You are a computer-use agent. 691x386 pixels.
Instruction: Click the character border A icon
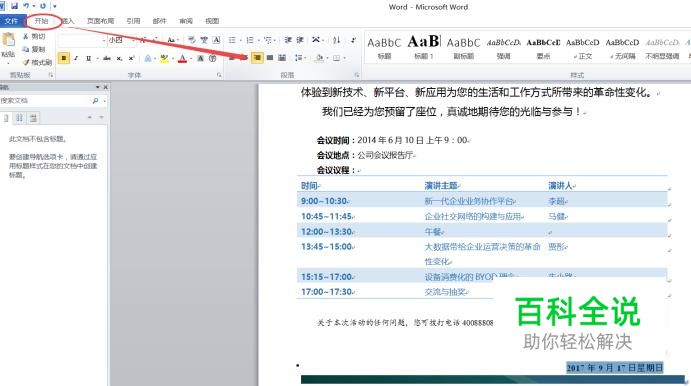pos(216,40)
